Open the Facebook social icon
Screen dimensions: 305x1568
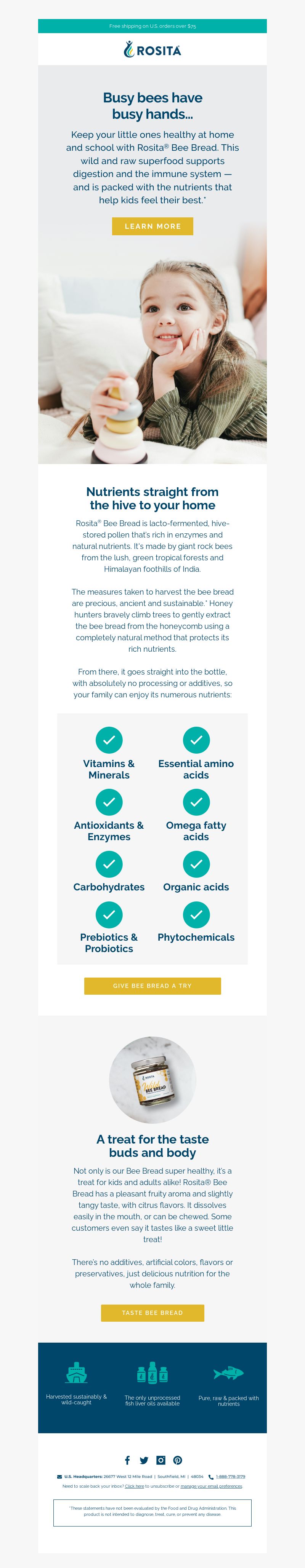(x=127, y=1460)
